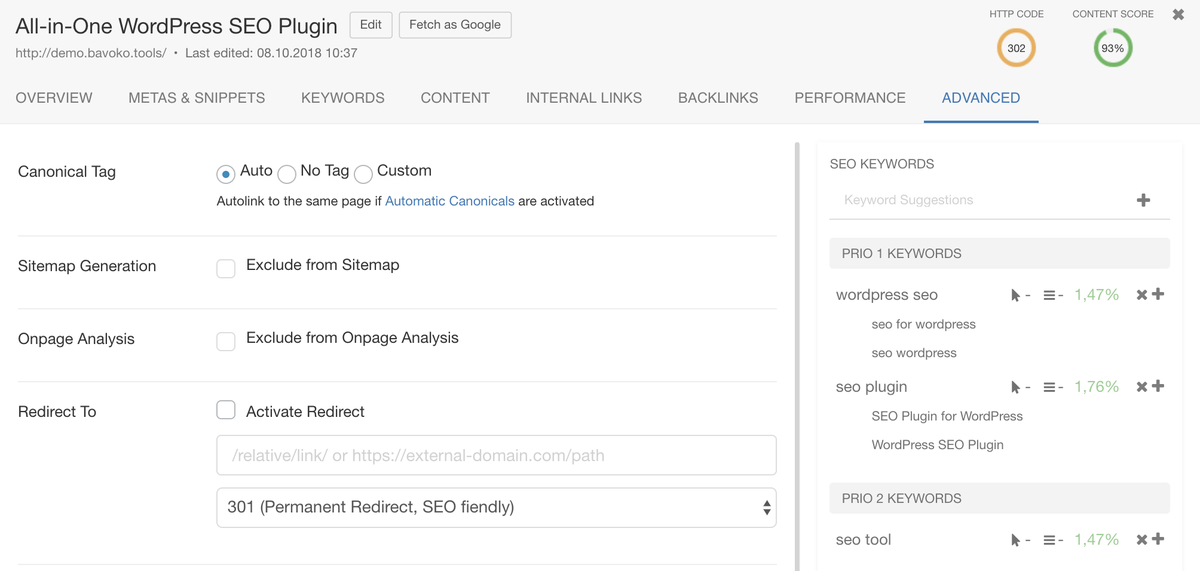Viewport: 1200px width, 571px height.
Task: Click the 1,76% density value
Action: 1096,387
